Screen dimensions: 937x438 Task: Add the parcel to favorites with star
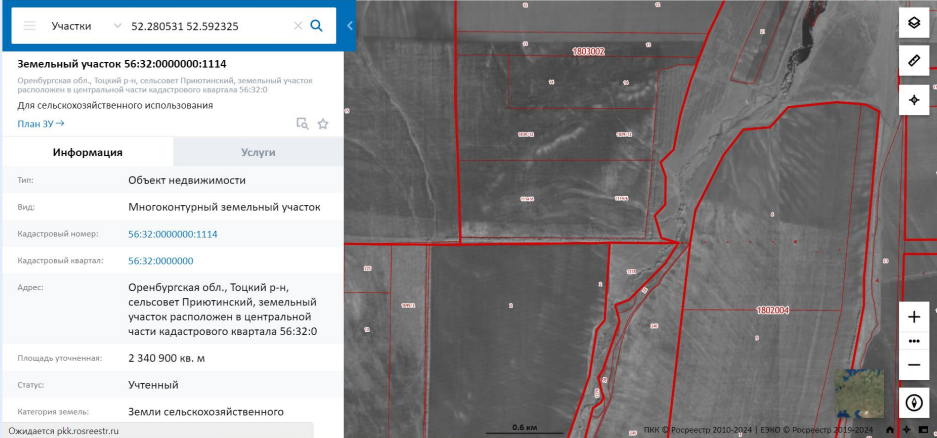[x=323, y=124]
